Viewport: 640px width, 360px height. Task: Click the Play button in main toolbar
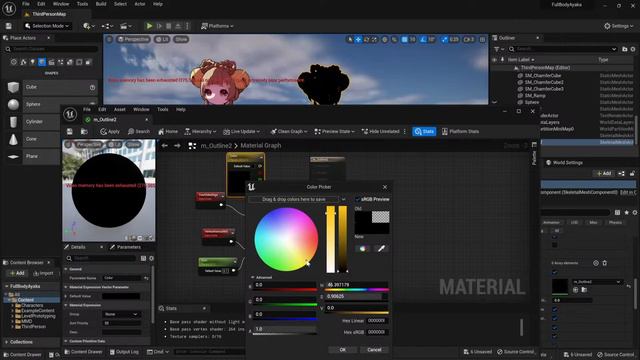click(x=149, y=26)
